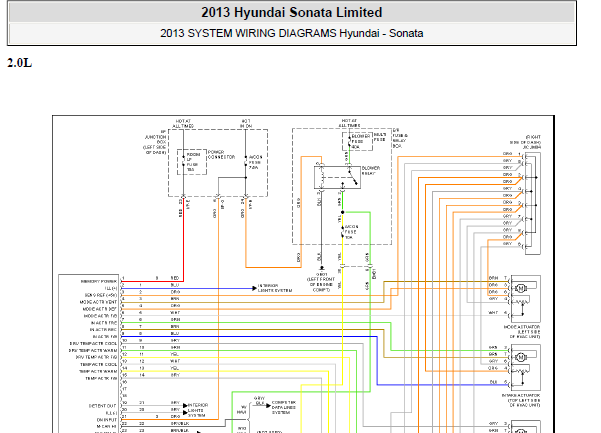Click the 'DRV TEMP ACTR WARM' pin label
The image size is (601, 433).
[x=93, y=350]
